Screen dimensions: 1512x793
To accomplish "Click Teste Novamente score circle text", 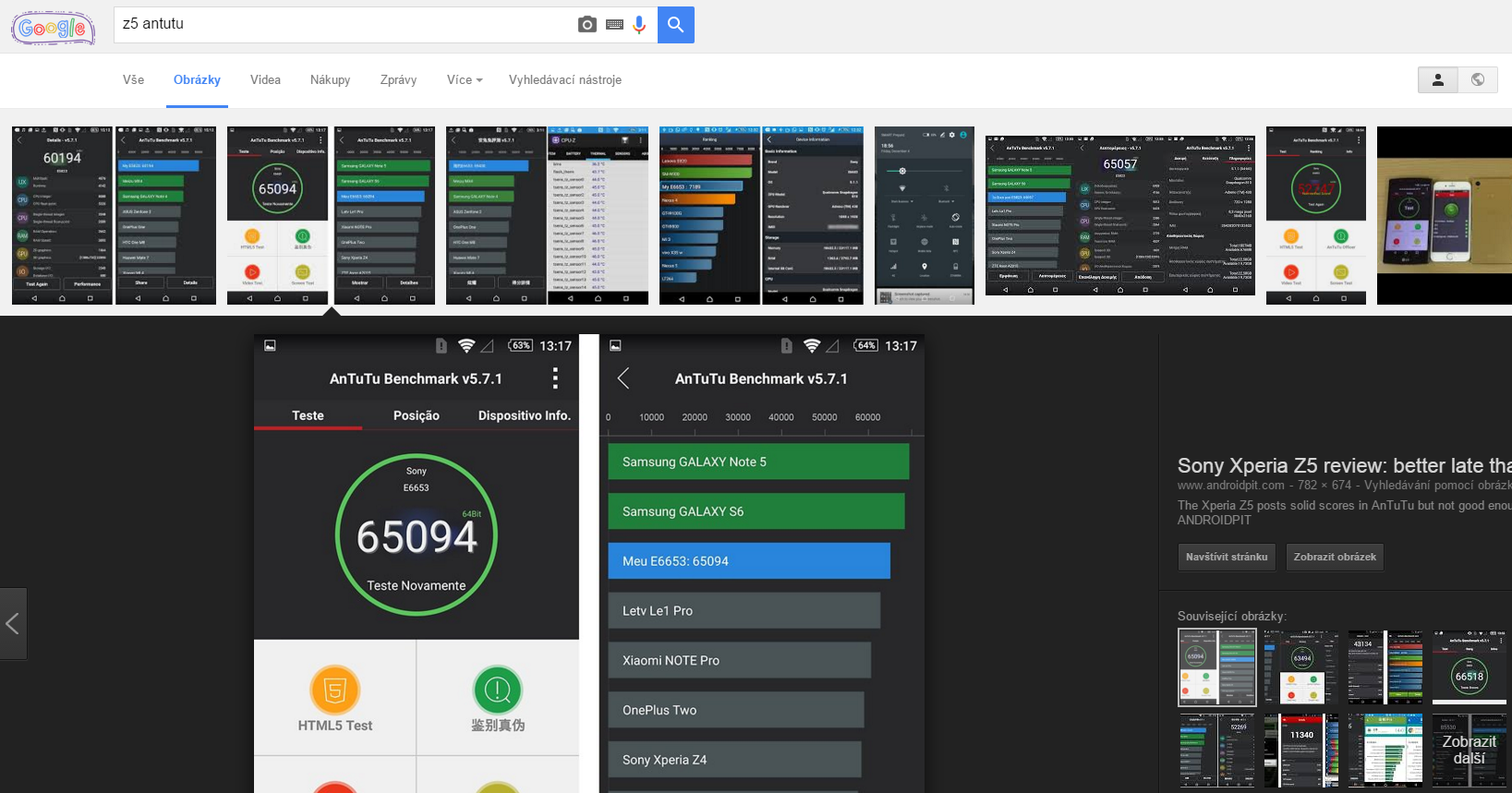I will tap(417, 585).
